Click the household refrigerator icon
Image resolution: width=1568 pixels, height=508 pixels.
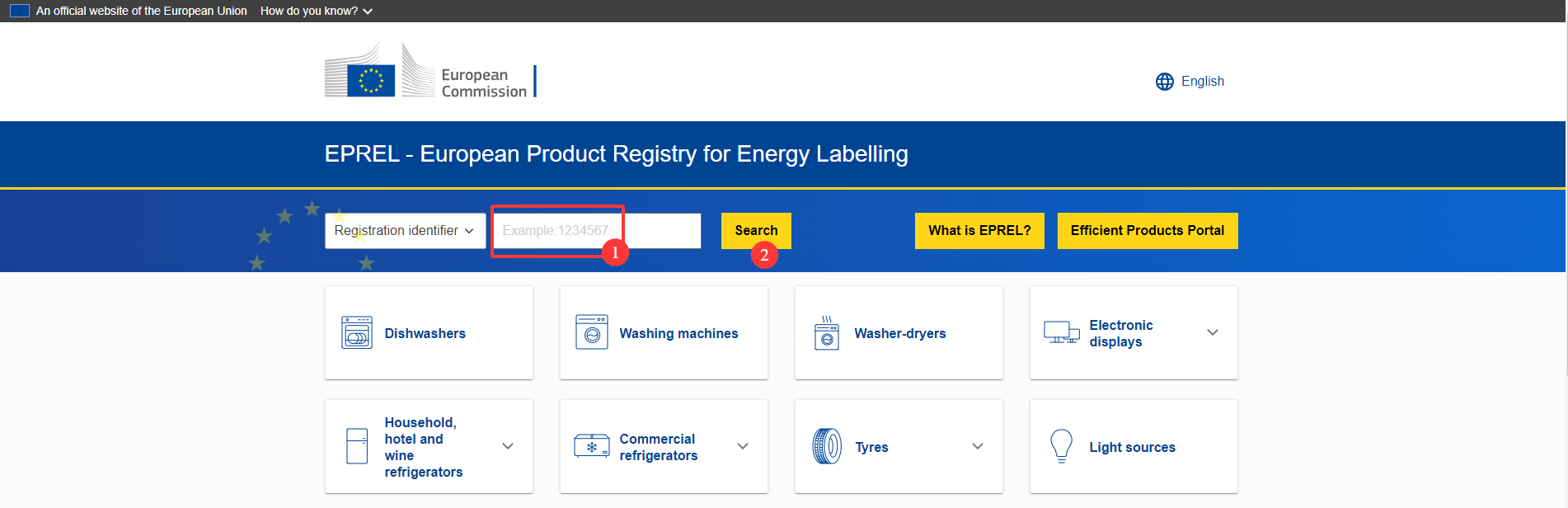pyautogui.click(x=357, y=446)
